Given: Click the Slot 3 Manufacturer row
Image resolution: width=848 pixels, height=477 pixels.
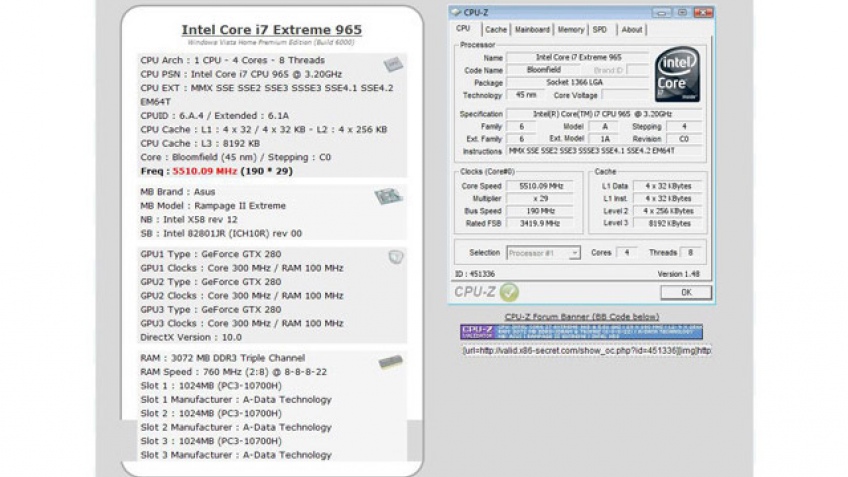Looking at the screenshot, I should click(236, 455).
